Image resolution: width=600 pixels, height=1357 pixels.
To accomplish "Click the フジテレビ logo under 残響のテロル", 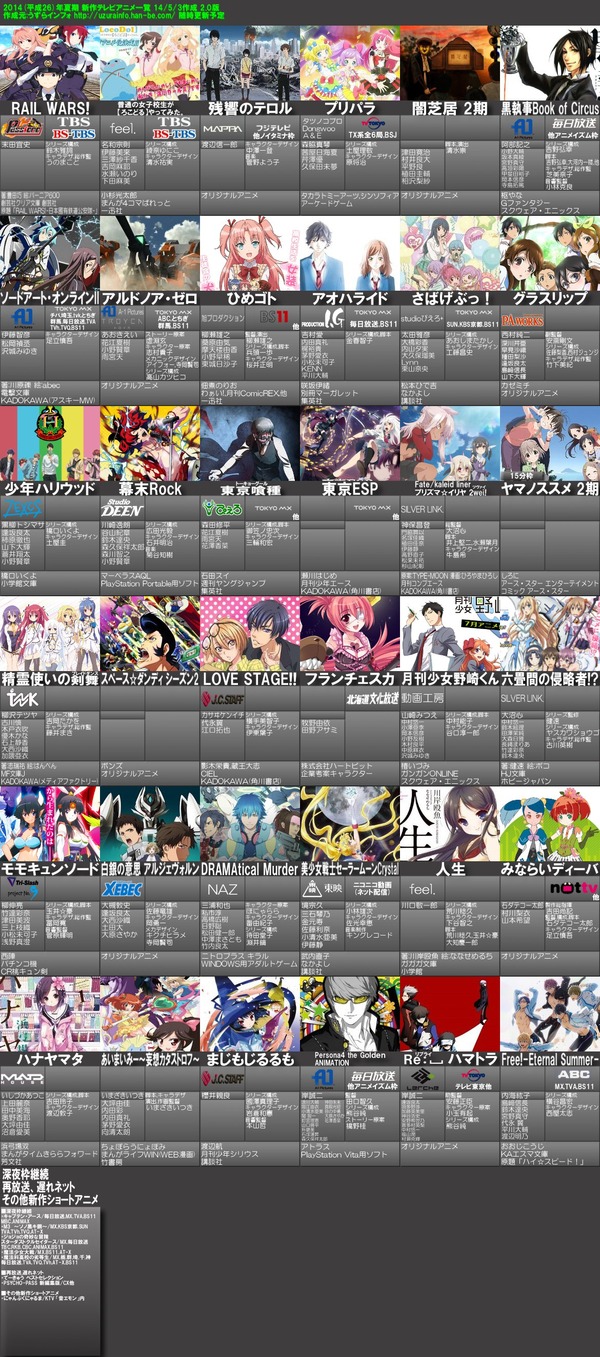I will click(x=272, y=129).
